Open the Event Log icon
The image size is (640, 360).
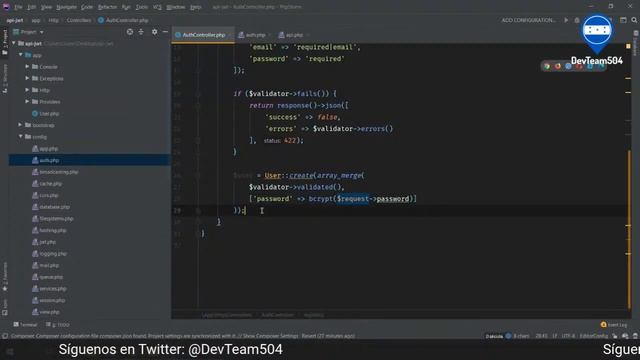[604, 324]
